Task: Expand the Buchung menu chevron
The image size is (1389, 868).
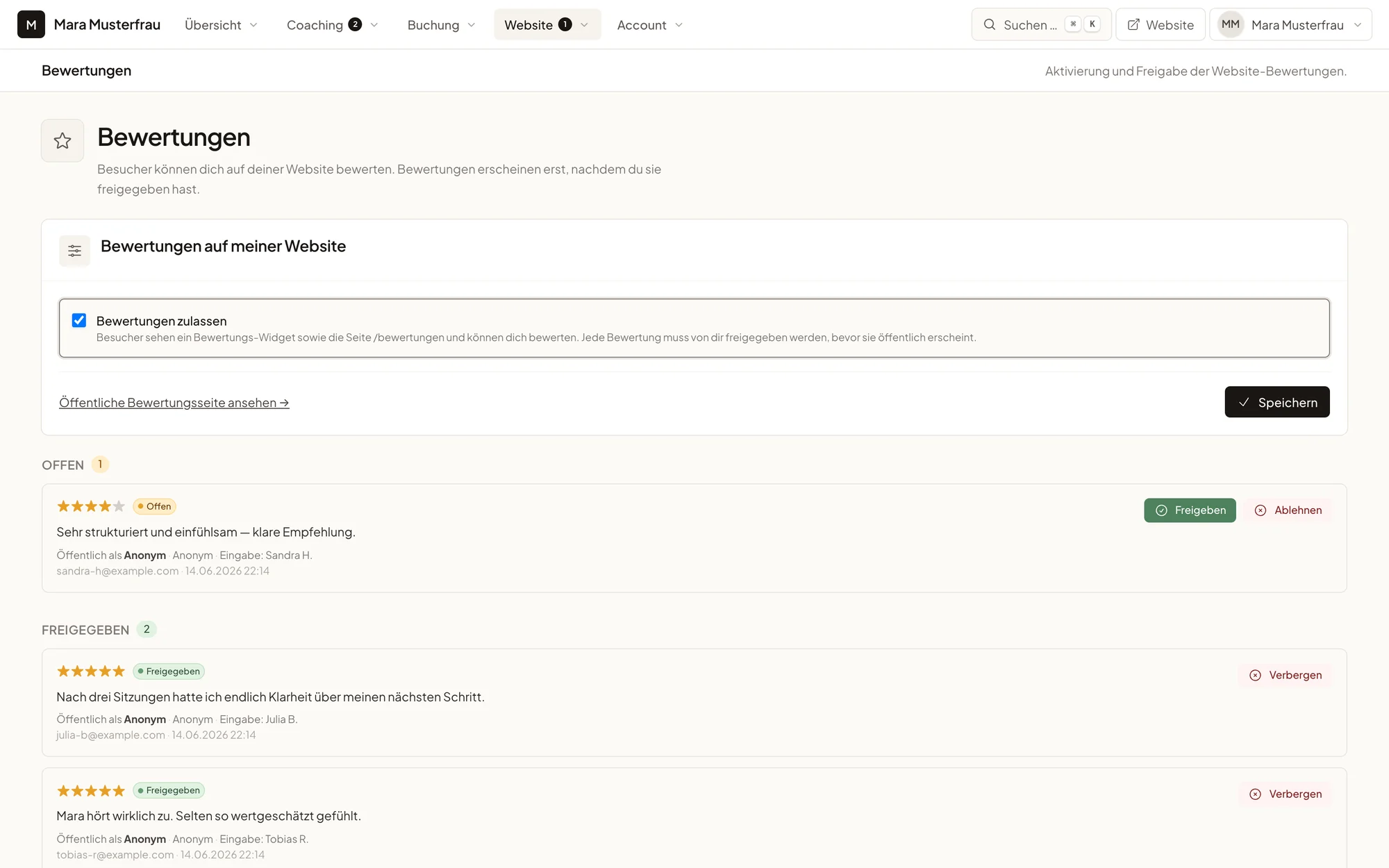Action: [472, 25]
